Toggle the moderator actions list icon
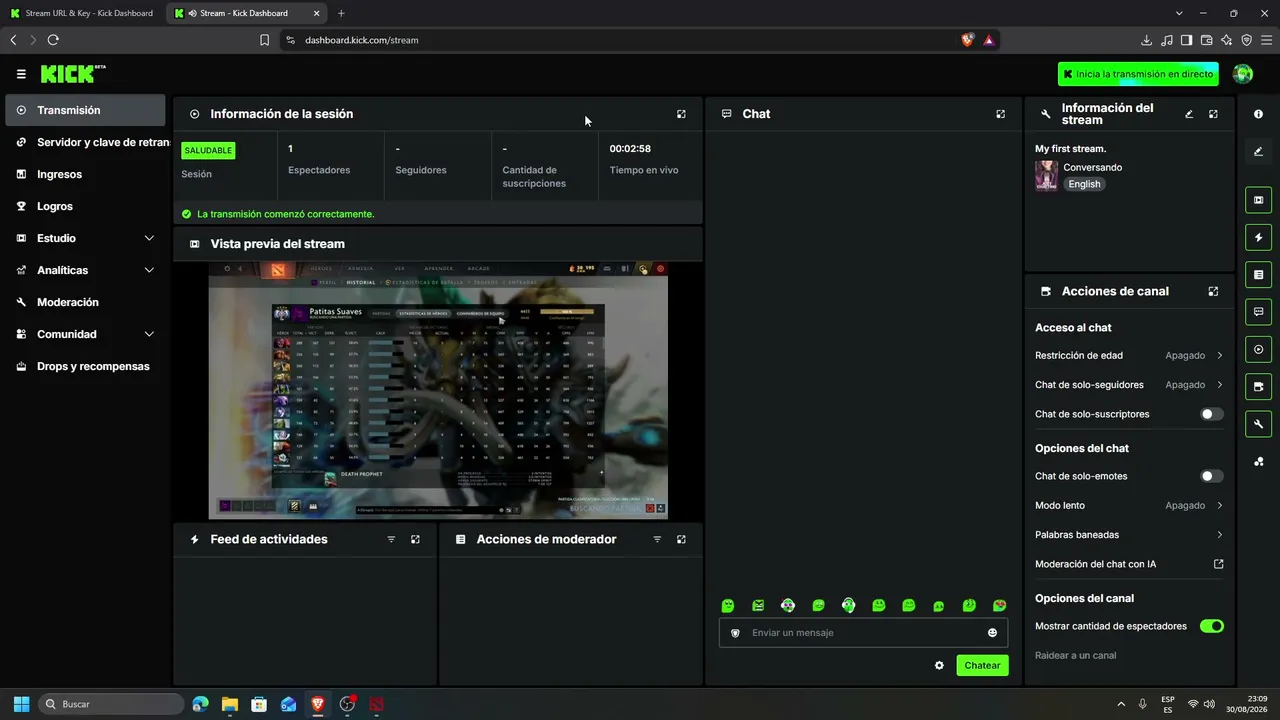 coord(1258,274)
